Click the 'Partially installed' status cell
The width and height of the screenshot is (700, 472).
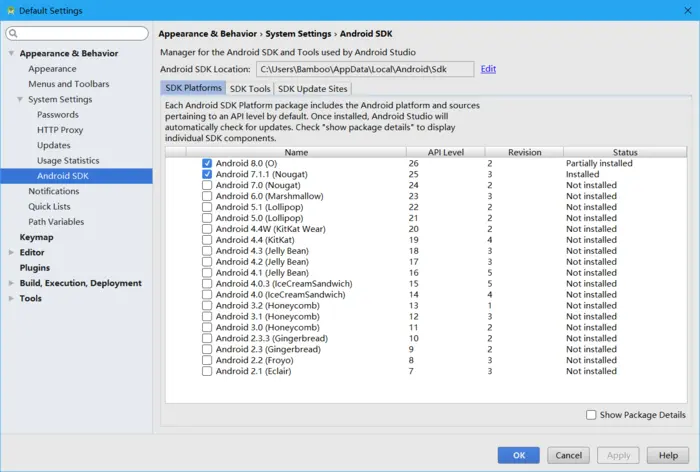coord(599,163)
